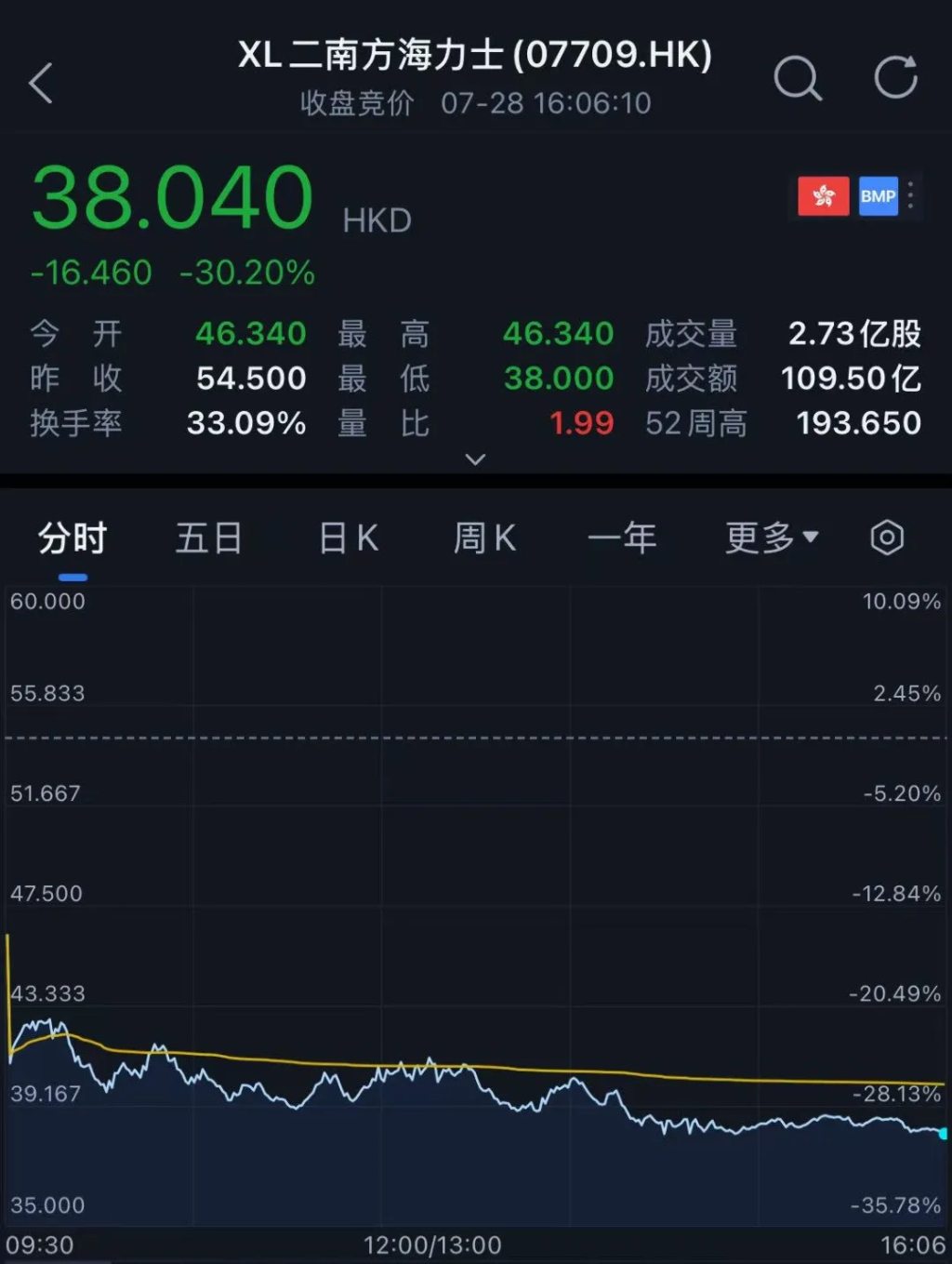The image size is (952, 1264).
Task: Switch to the 一年 one-year tab
Action: pyautogui.click(x=622, y=538)
